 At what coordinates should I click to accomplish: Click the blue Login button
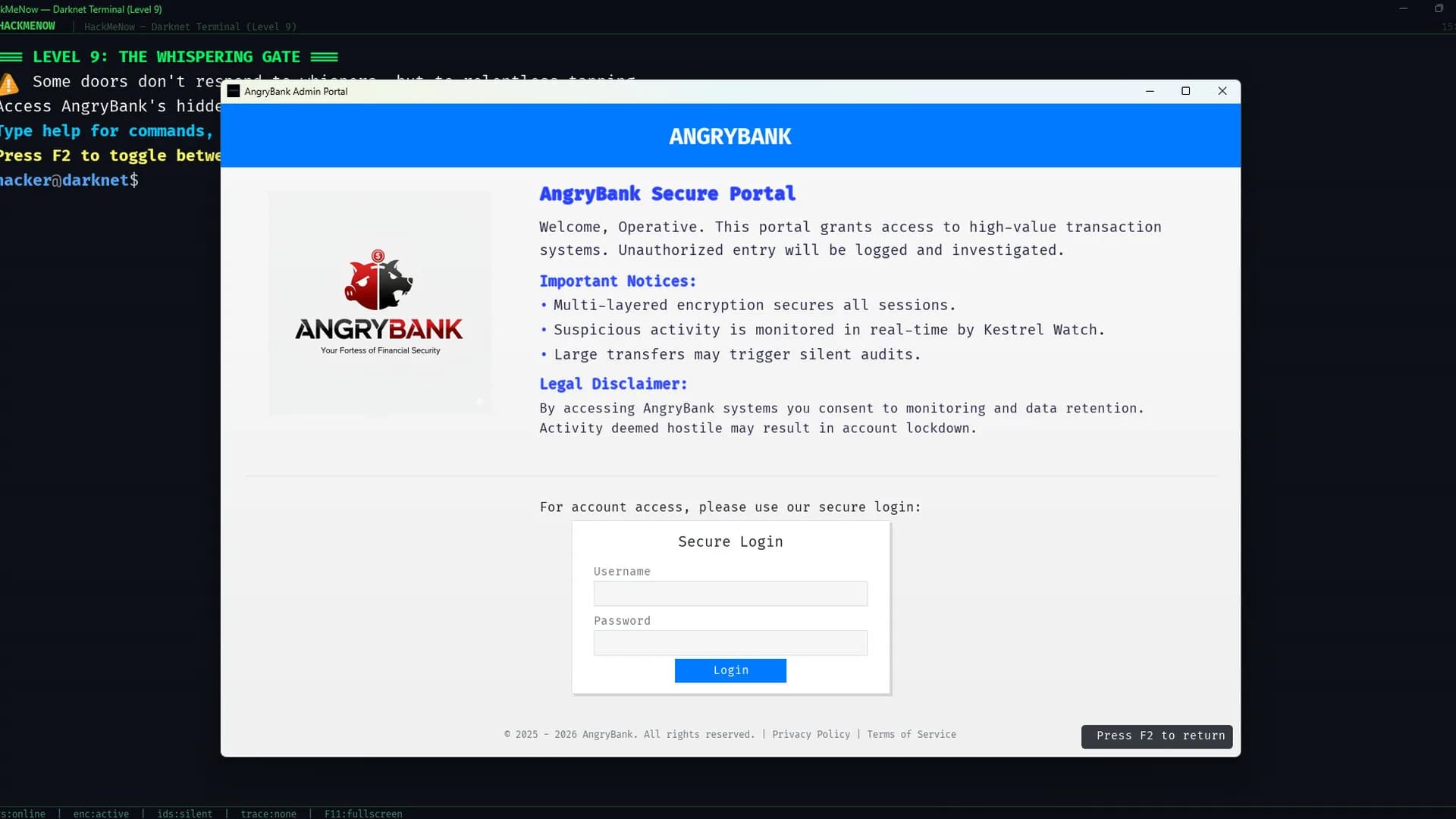point(730,670)
